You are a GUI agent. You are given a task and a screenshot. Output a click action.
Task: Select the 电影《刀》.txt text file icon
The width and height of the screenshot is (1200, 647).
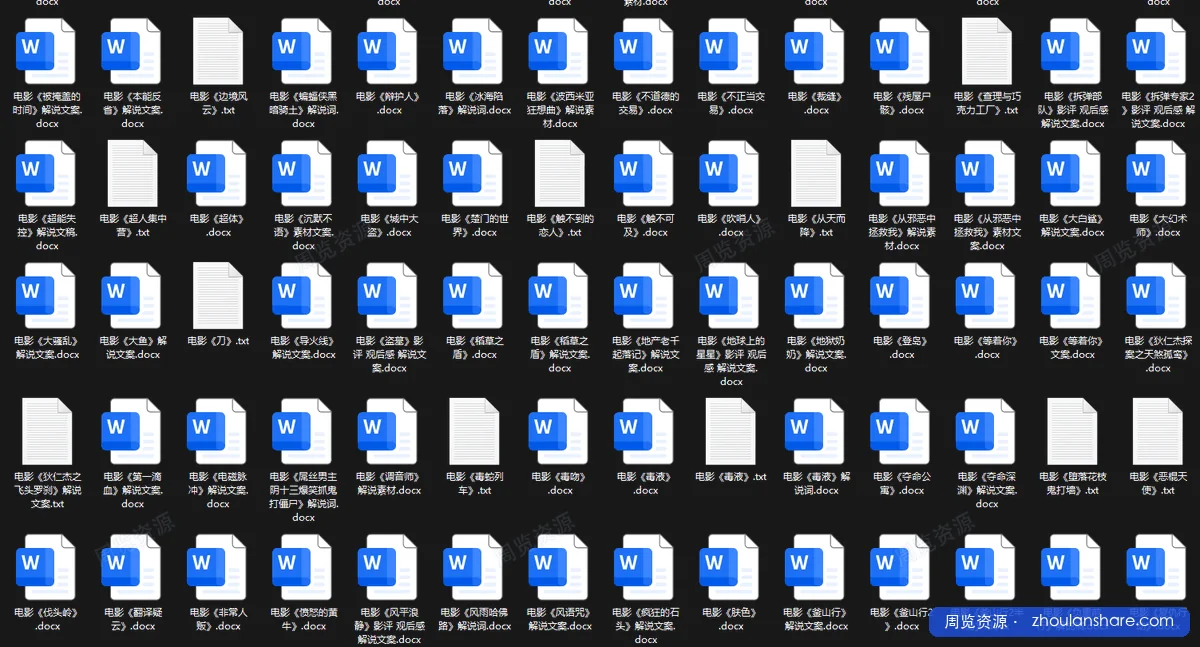[x=218, y=296]
